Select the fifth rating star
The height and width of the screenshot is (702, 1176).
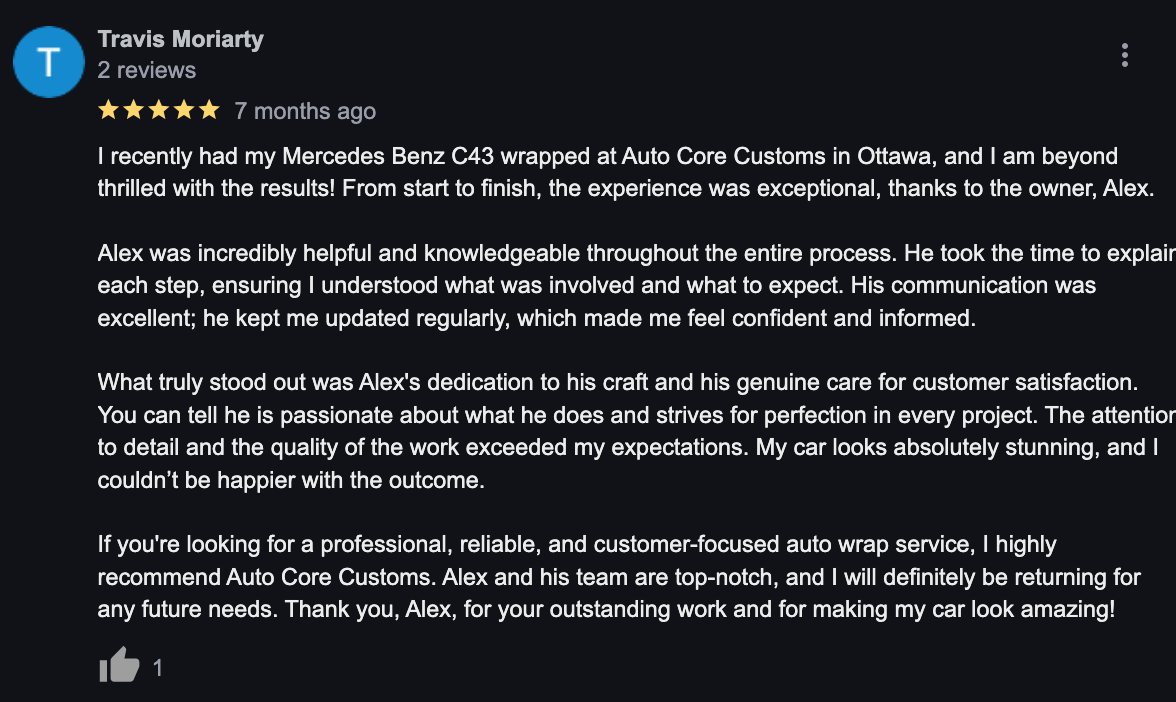[x=209, y=110]
